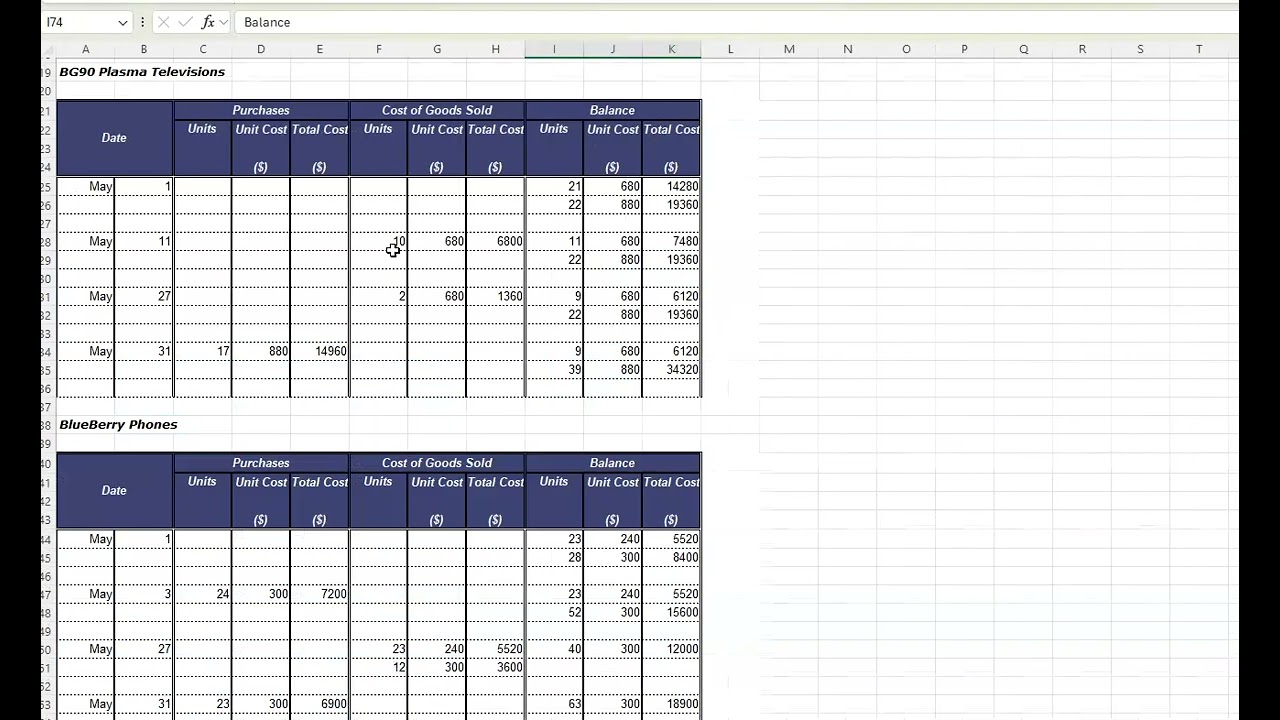The height and width of the screenshot is (720, 1280).
Task: Click the Enter checkmark icon in formula bar
Action: pyautogui.click(x=185, y=22)
